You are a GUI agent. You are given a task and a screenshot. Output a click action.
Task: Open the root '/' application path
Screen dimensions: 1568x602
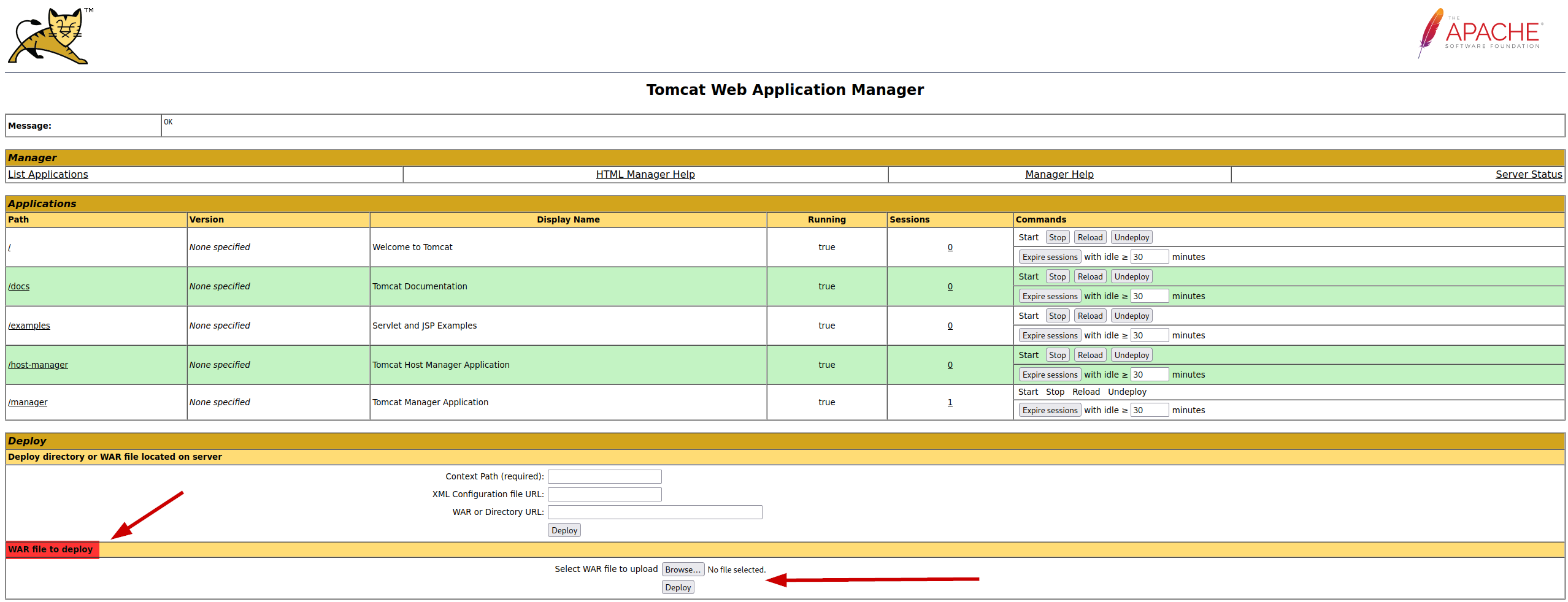tap(9, 247)
